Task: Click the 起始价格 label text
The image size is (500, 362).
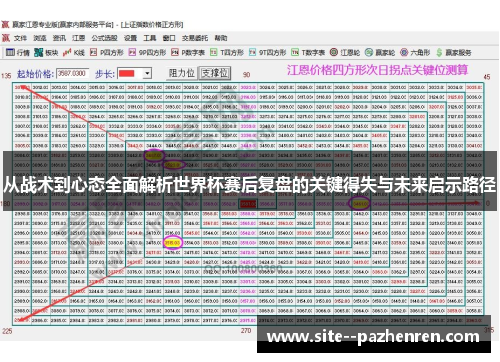Action: tap(35, 74)
